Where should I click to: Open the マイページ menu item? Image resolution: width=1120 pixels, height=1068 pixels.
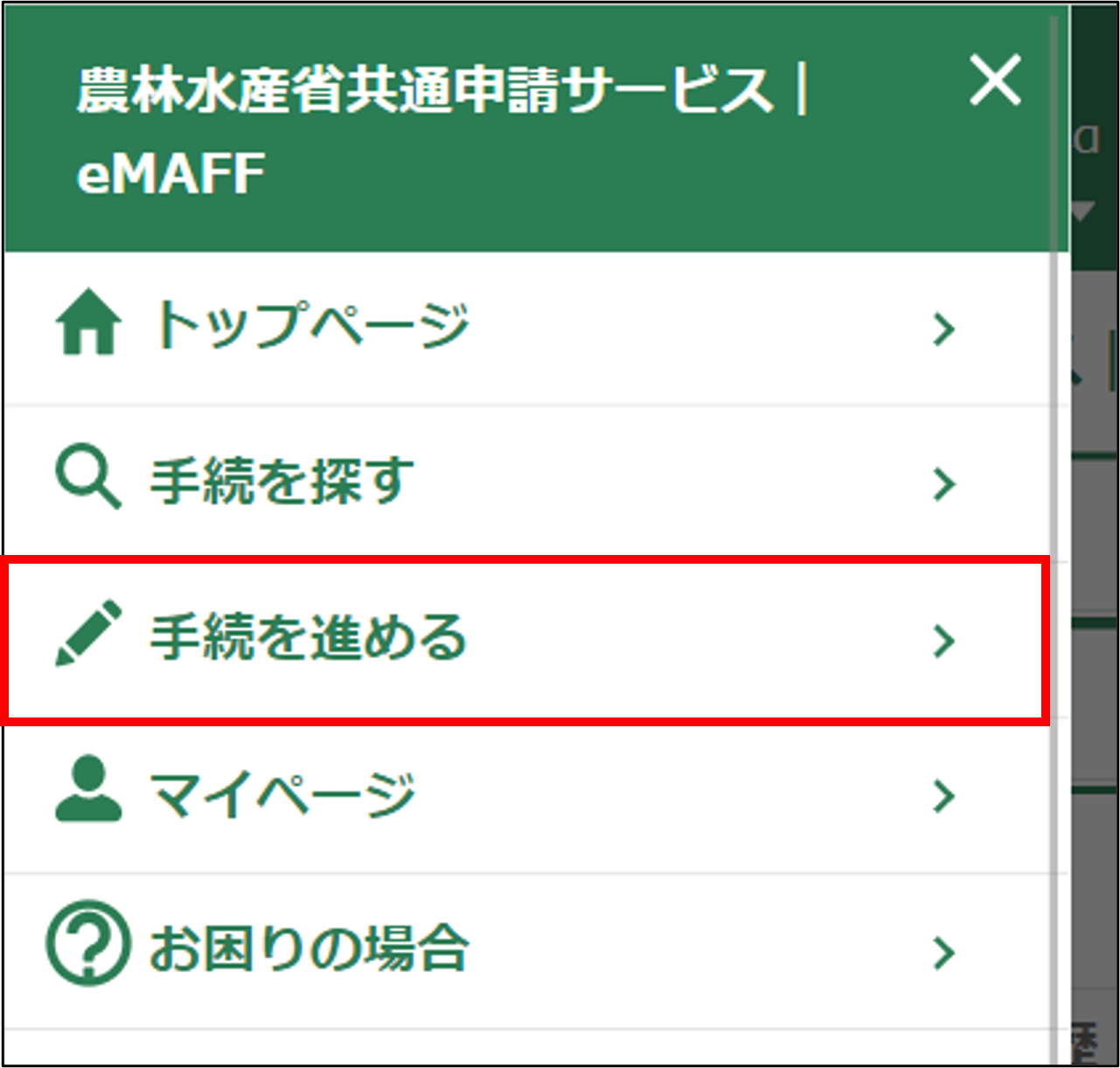(x=282, y=794)
